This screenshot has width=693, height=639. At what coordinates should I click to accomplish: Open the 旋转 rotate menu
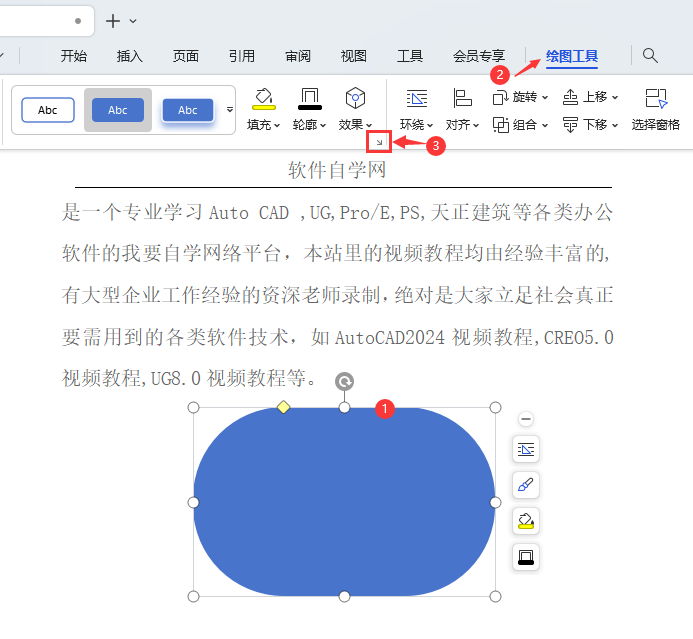(x=520, y=97)
